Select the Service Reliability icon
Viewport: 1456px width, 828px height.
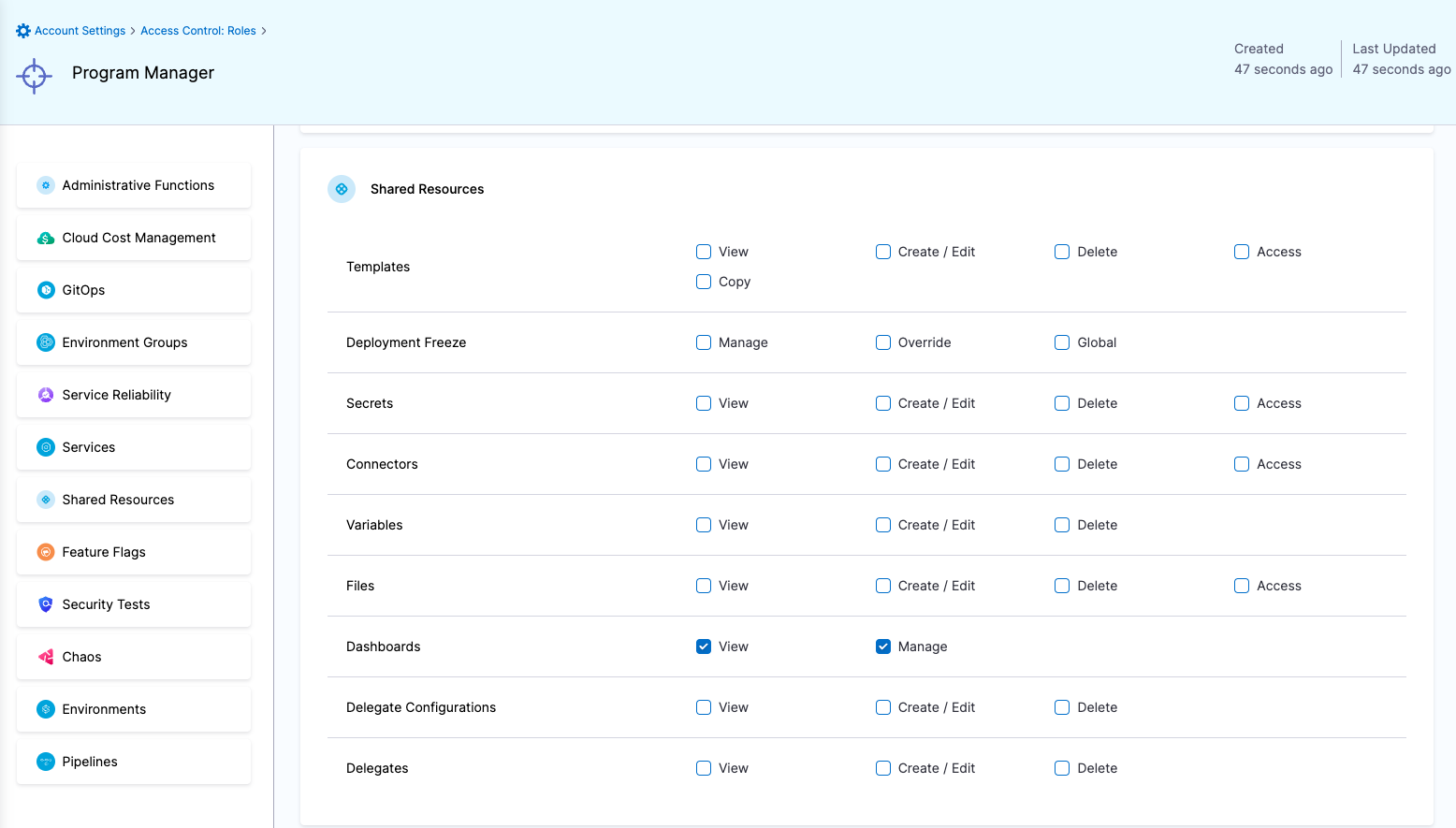point(45,395)
